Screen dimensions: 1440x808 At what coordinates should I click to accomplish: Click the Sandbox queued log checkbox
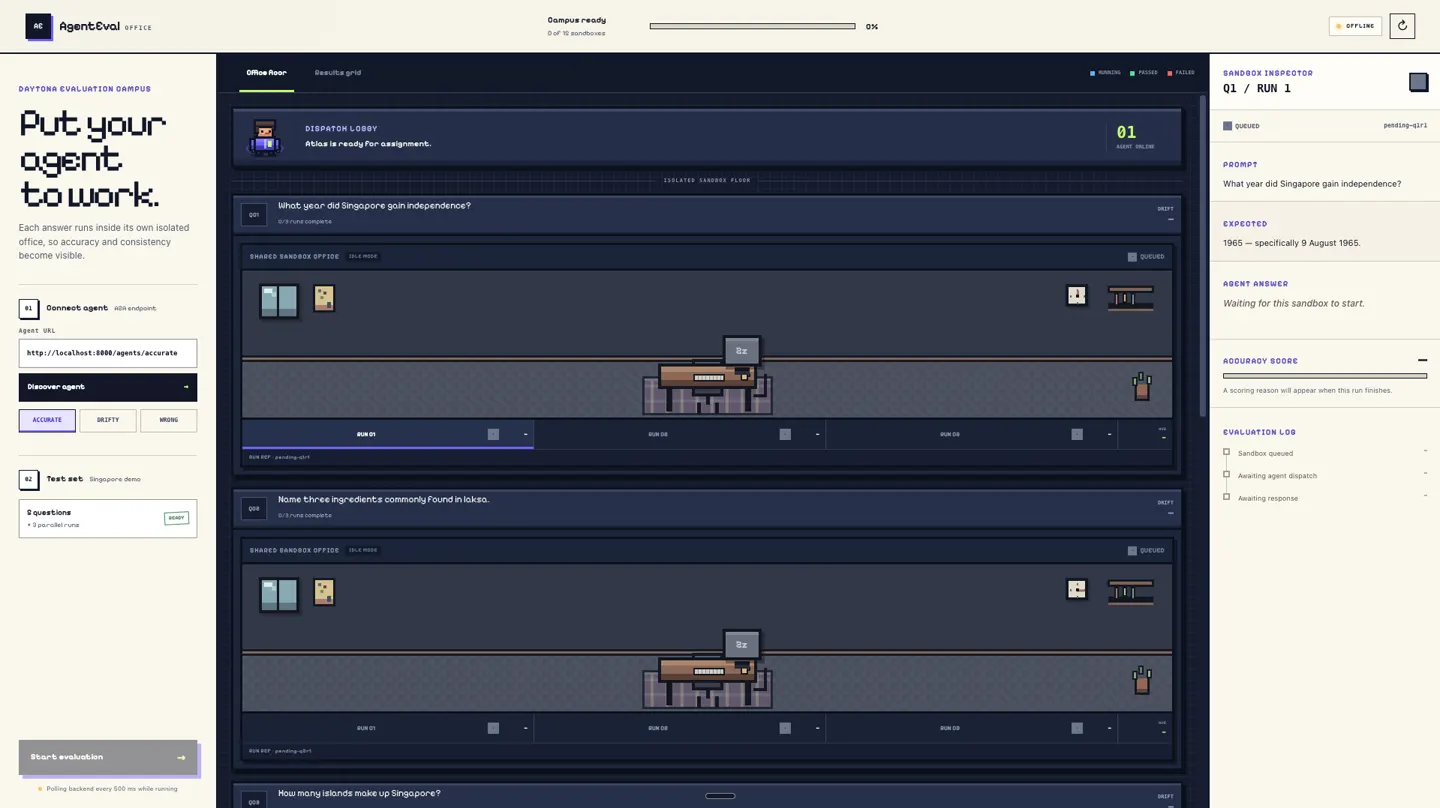(x=1227, y=452)
